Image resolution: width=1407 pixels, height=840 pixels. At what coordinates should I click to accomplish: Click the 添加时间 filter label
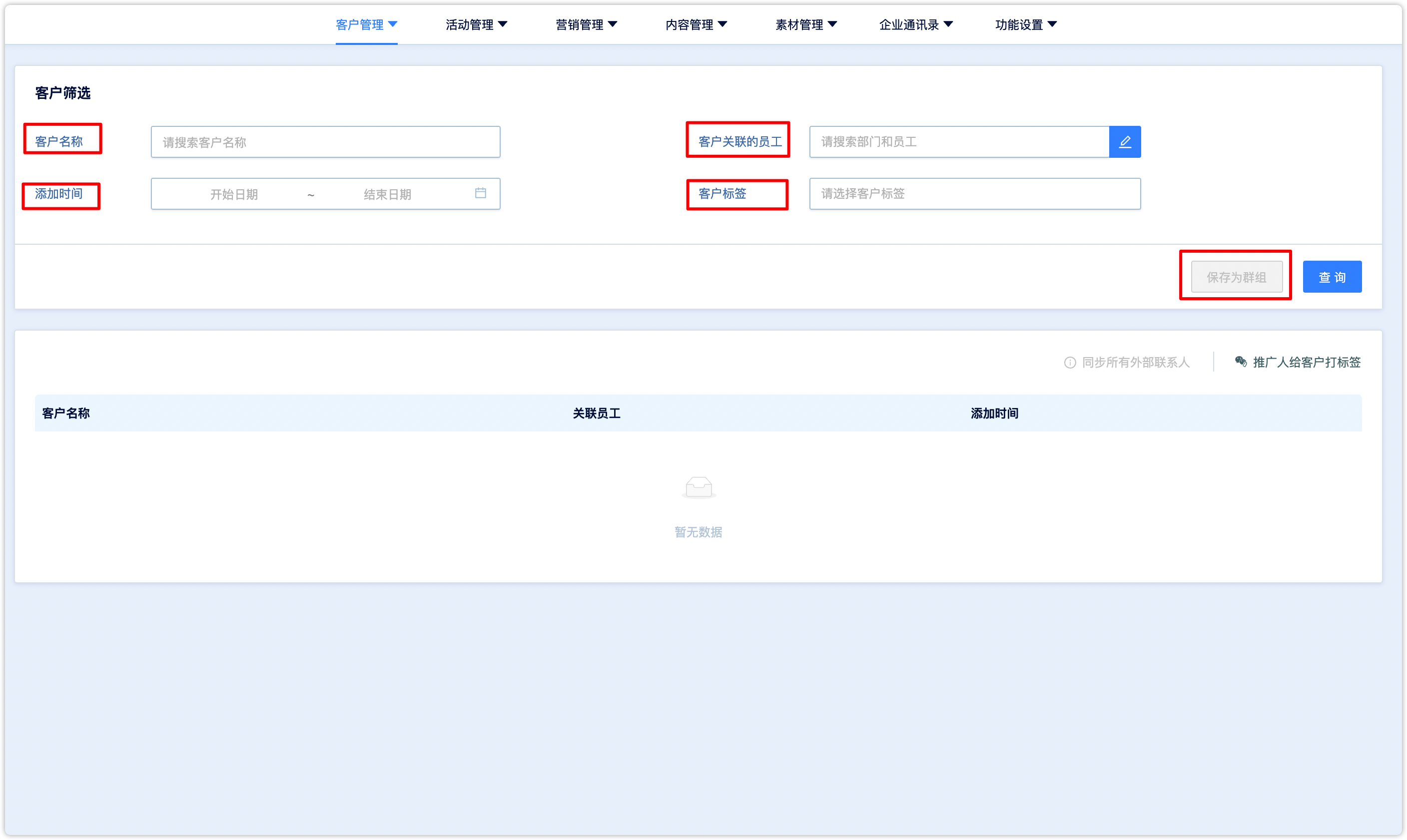click(x=59, y=194)
